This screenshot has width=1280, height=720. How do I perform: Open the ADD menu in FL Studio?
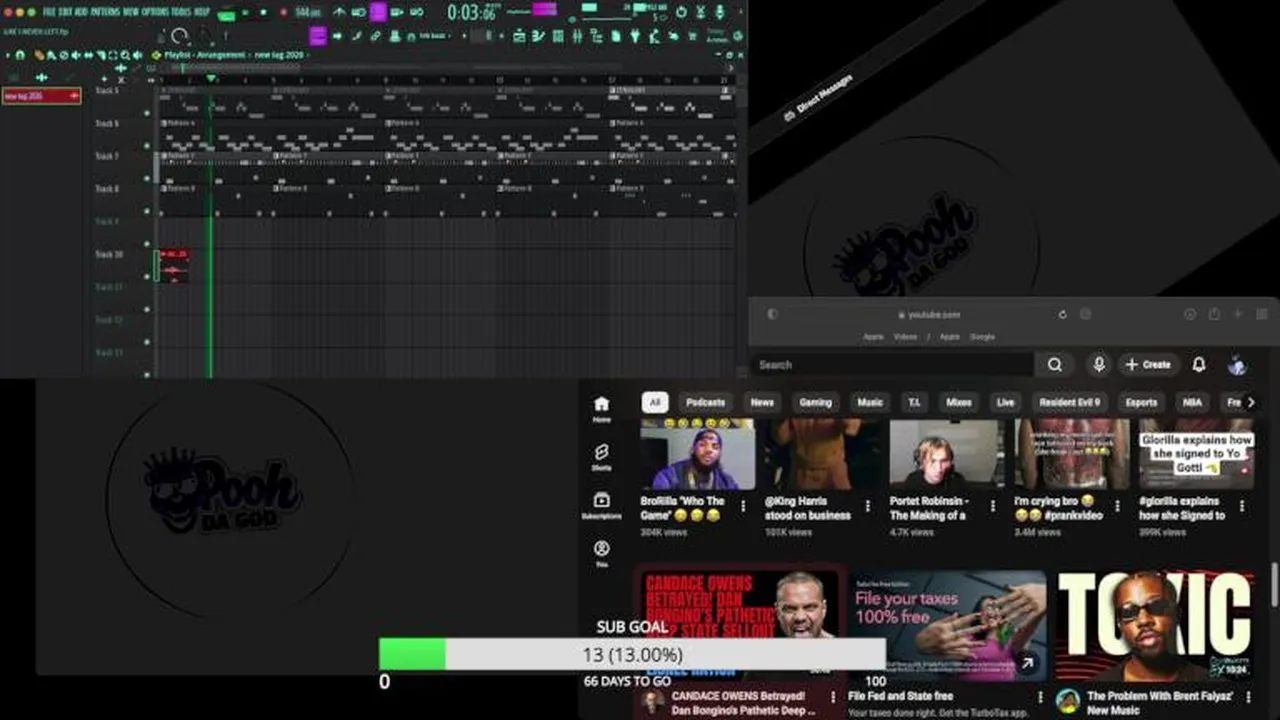coord(82,12)
